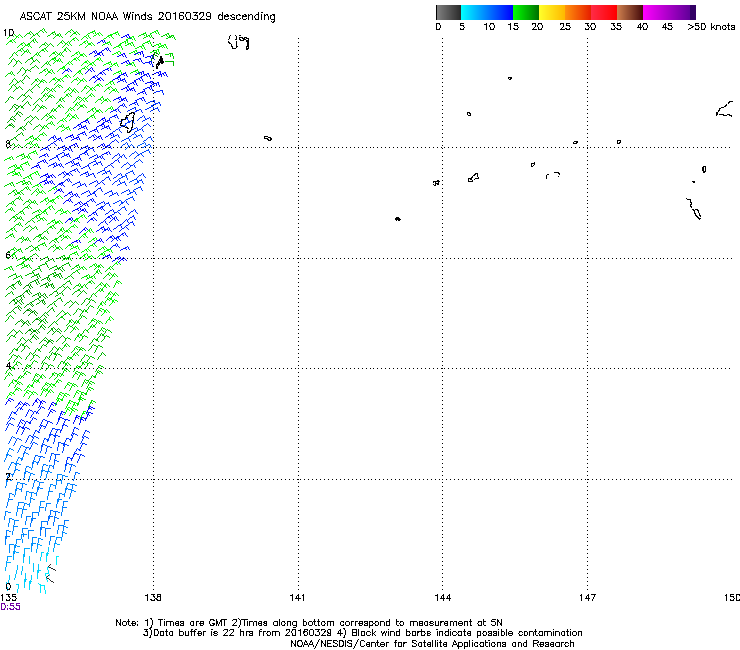The width and height of the screenshot is (740, 650).
Task: Click the gray 0-5 knots legend segment
Action: click(448, 12)
